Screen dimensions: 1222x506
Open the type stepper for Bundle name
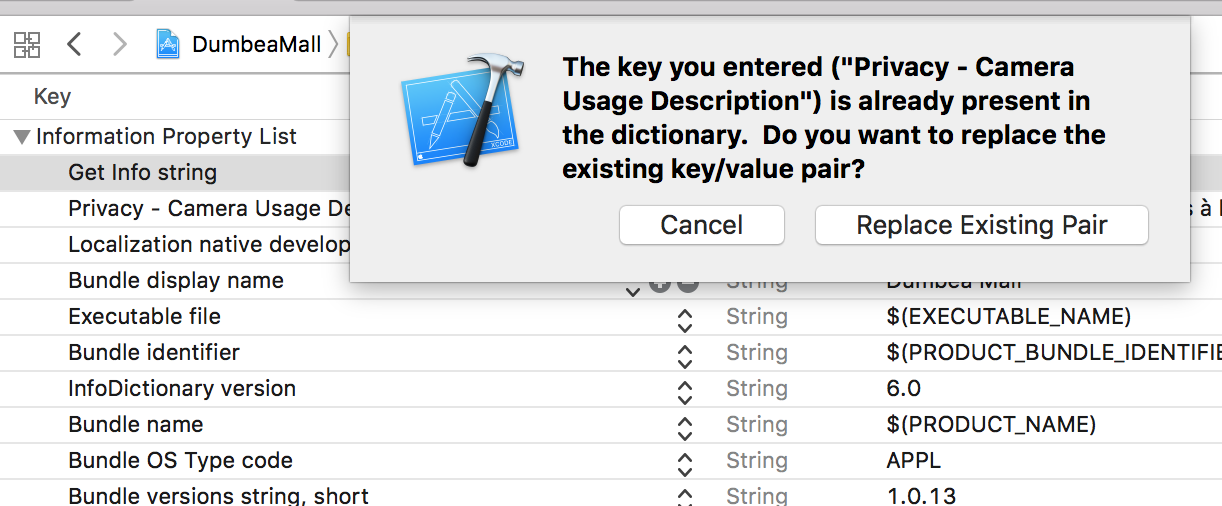click(x=684, y=428)
